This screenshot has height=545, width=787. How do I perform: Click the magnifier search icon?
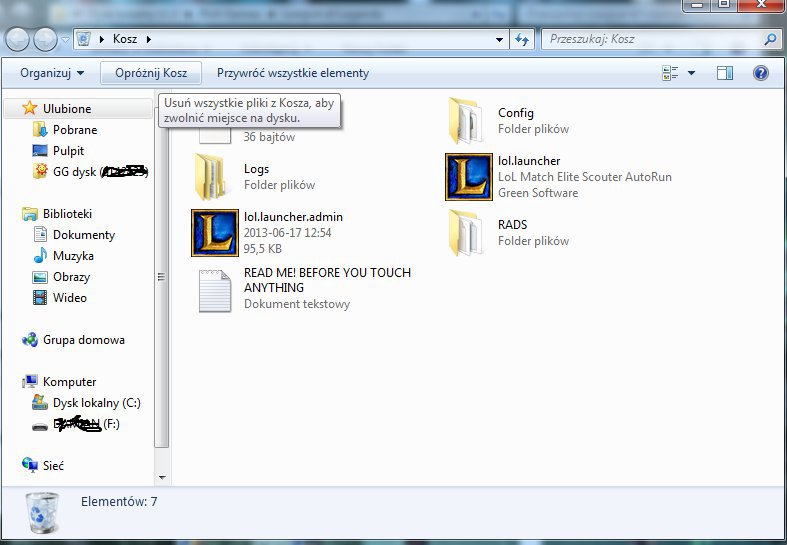[x=770, y=39]
